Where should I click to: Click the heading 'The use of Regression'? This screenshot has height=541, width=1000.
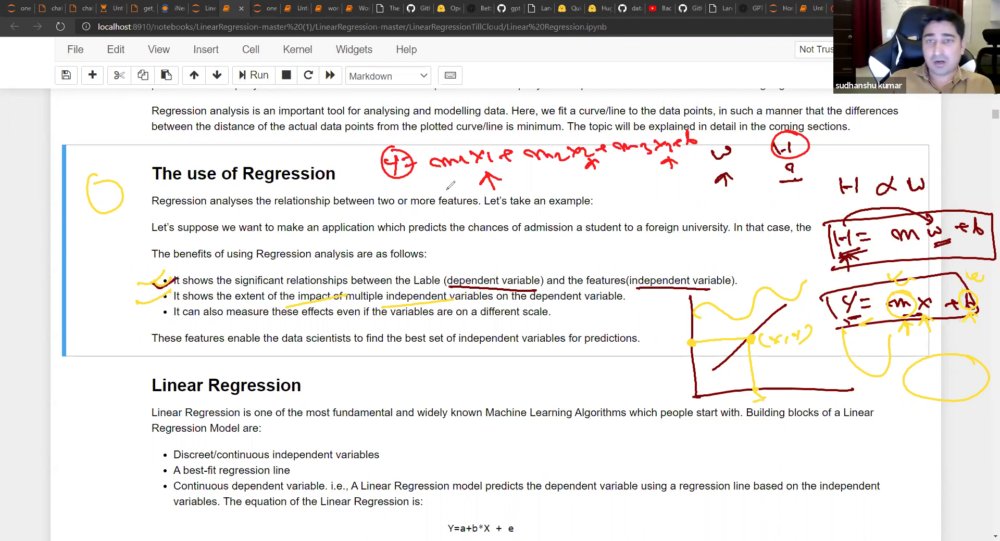click(x=243, y=174)
